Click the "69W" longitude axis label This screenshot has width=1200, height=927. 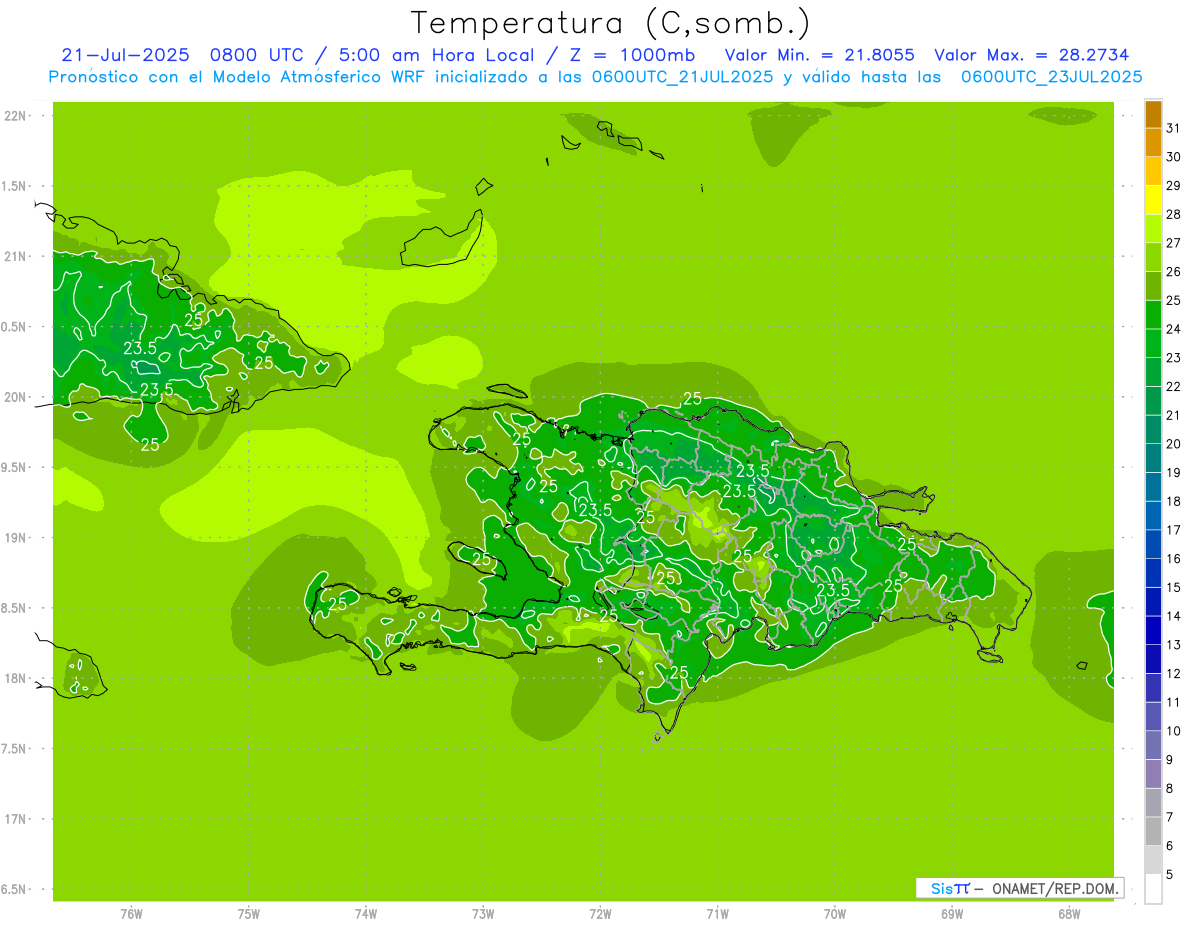(952, 914)
